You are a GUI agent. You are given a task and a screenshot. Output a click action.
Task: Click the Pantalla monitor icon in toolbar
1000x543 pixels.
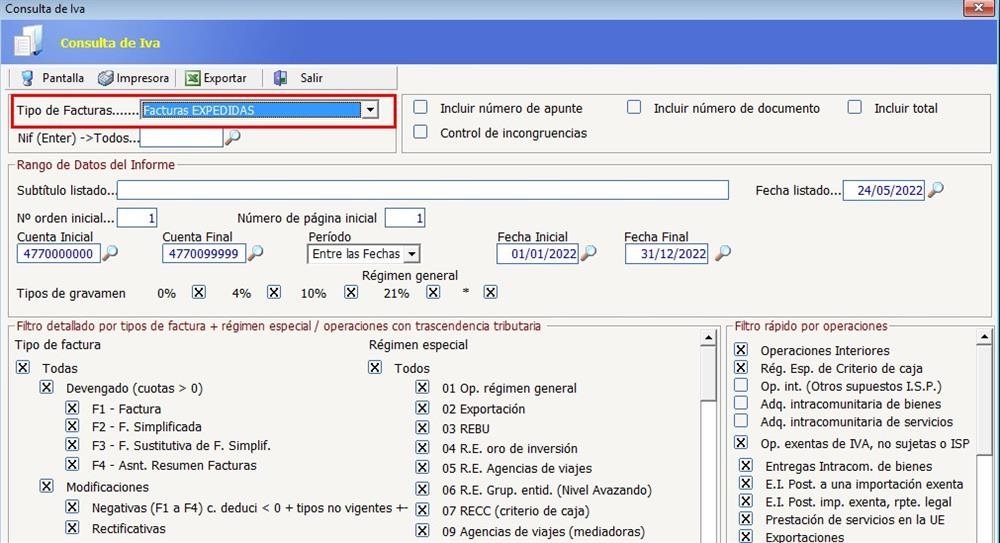pos(25,78)
